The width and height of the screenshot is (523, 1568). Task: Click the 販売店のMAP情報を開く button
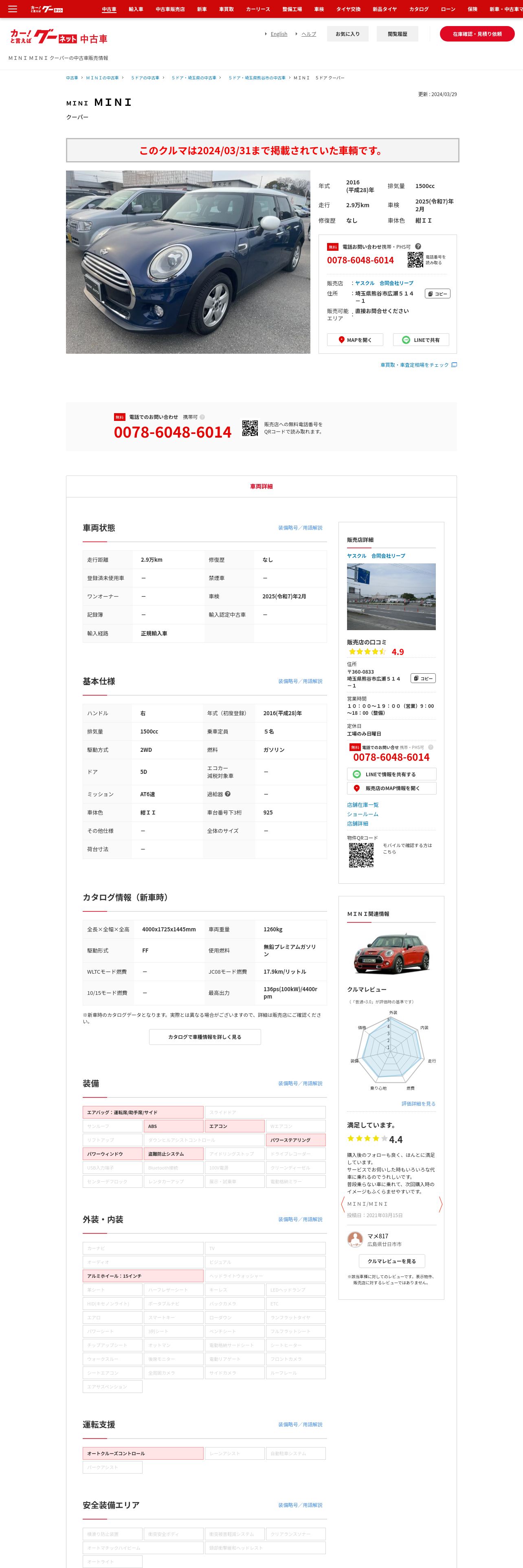391,788
